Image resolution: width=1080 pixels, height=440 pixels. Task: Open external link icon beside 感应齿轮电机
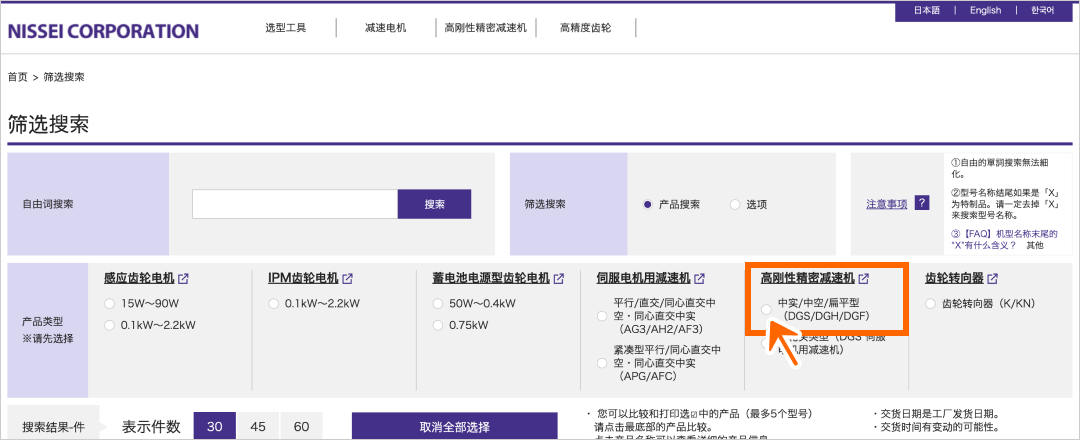tap(184, 278)
